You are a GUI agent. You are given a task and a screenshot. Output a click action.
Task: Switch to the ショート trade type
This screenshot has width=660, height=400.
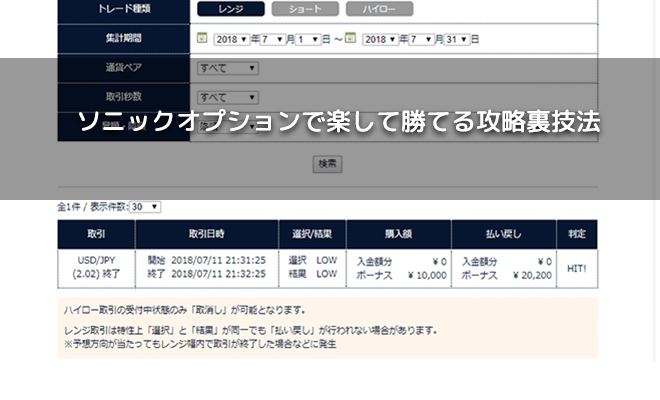[305, 9]
